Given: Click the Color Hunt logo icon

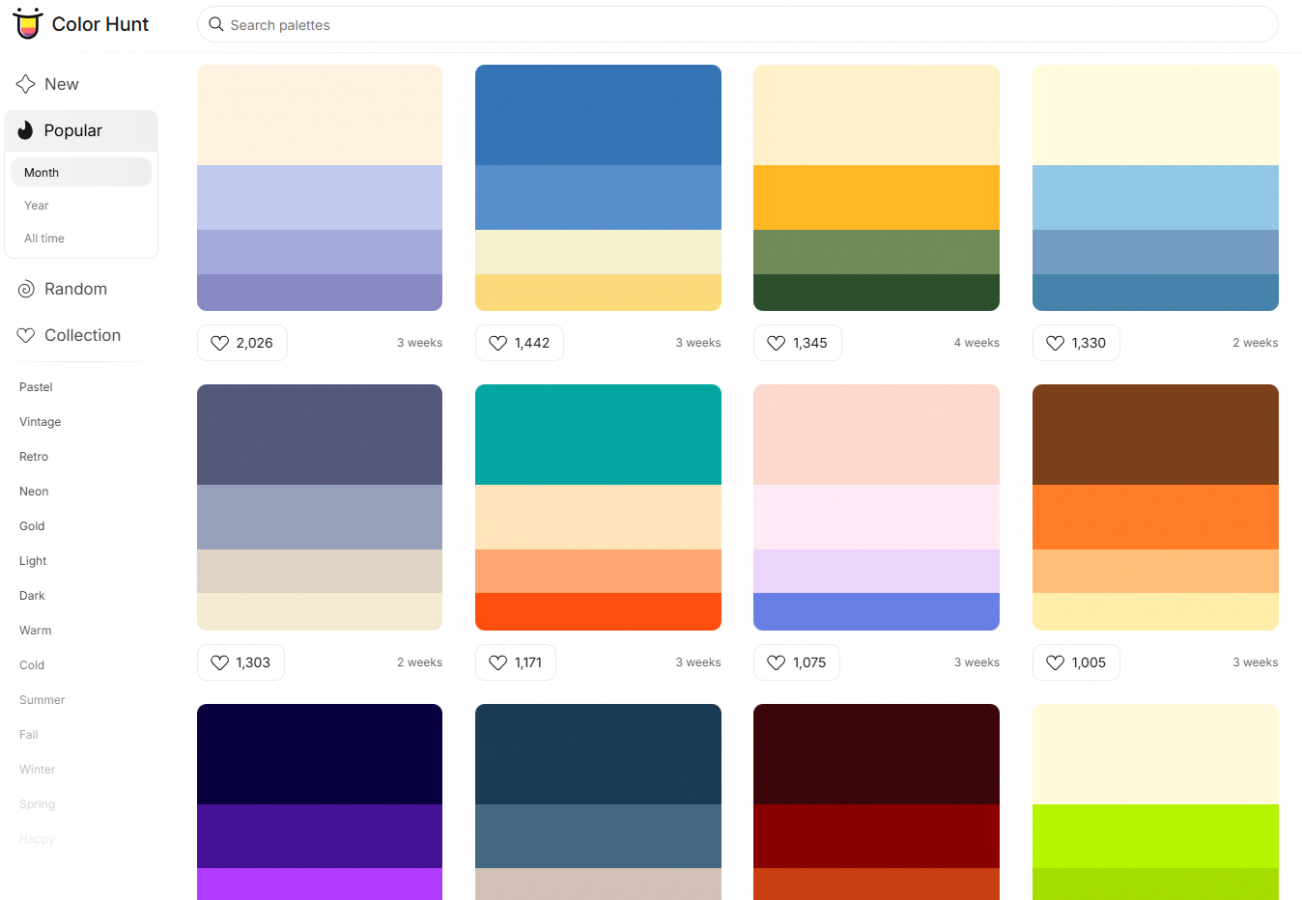Looking at the screenshot, I should click(x=27, y=23).
